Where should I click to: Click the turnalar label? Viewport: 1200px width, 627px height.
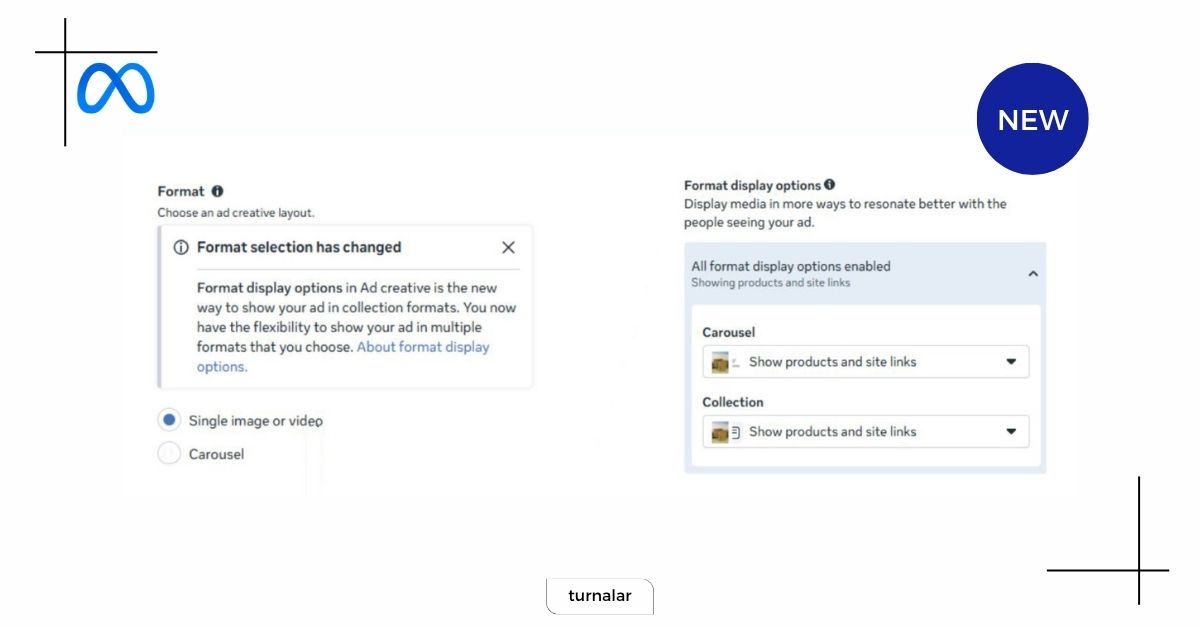click(x=600, y=596)
